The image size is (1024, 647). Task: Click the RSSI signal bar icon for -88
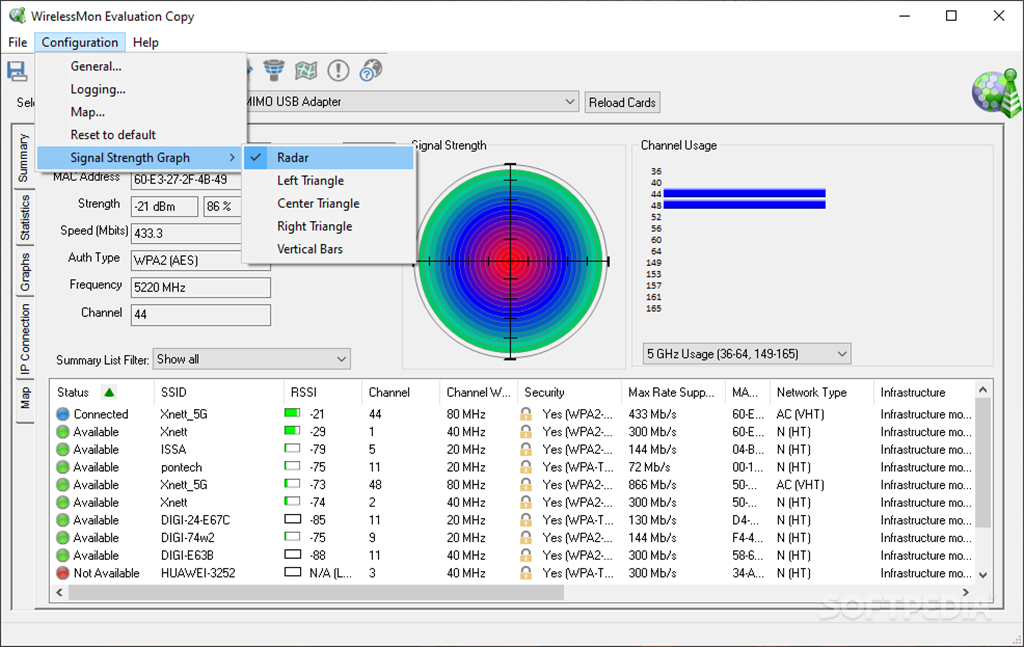tap(293, 554)
